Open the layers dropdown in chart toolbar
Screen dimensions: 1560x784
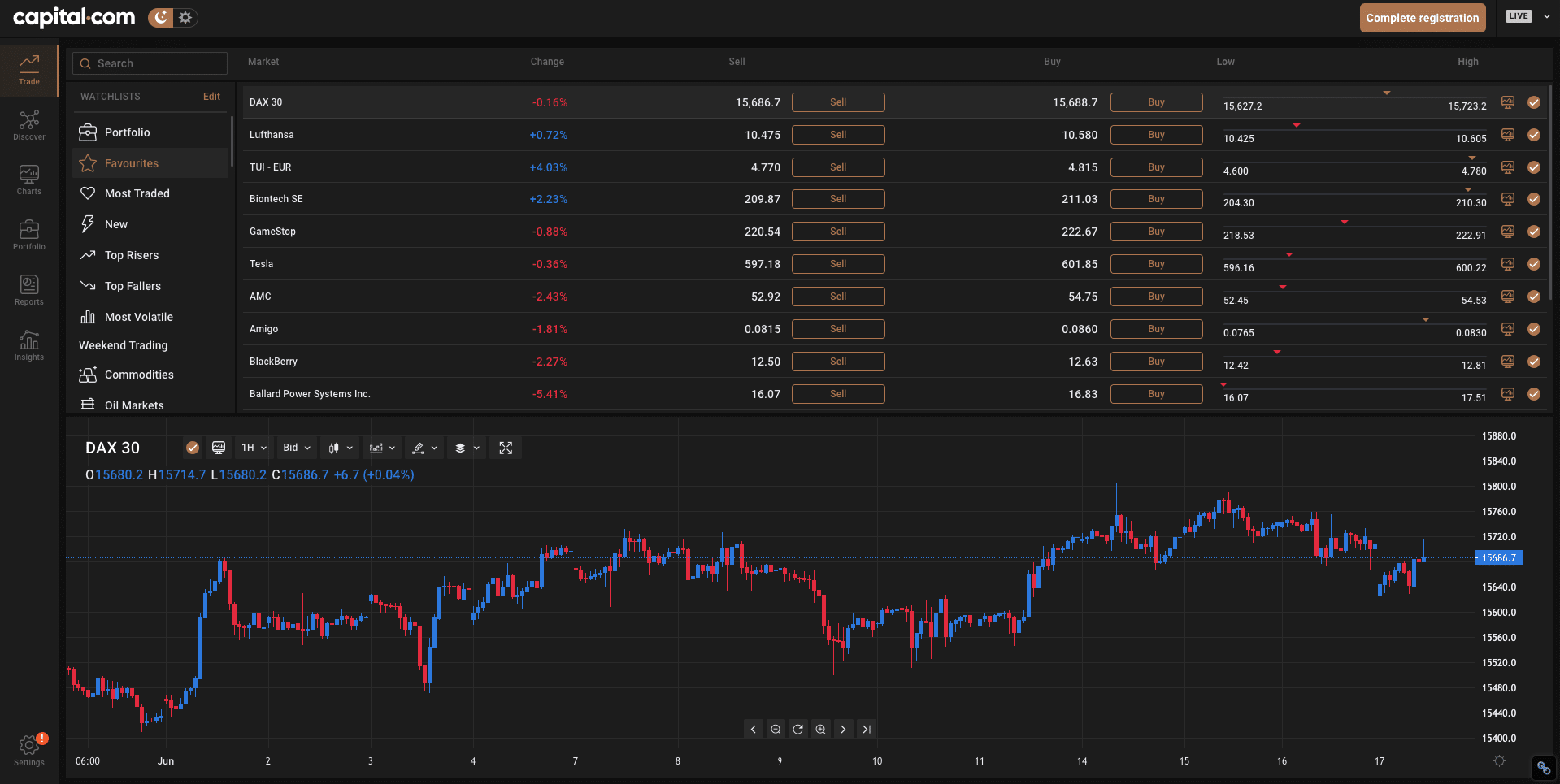tap(467, 448)
